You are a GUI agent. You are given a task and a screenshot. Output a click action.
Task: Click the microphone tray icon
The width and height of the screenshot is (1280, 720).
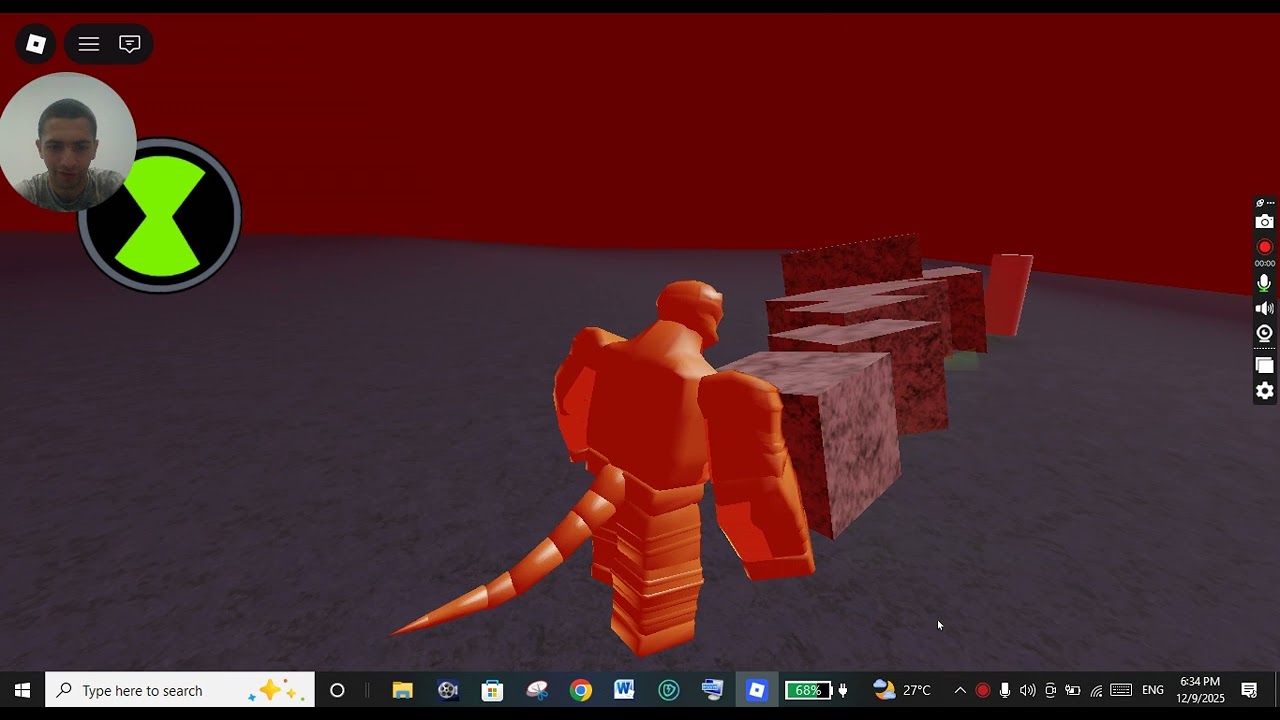(x=1005, y=690)
